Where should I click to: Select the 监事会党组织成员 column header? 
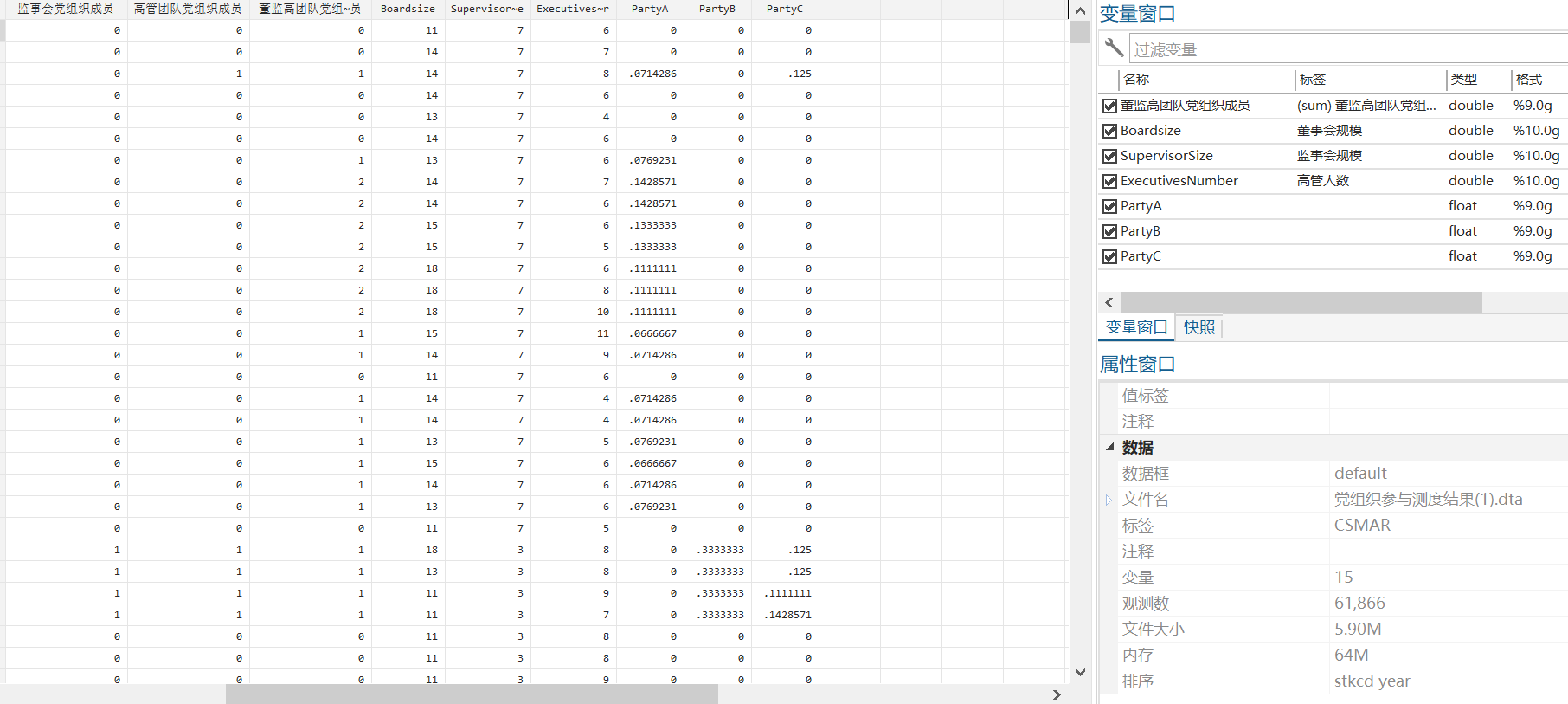[x=66, y=9]
